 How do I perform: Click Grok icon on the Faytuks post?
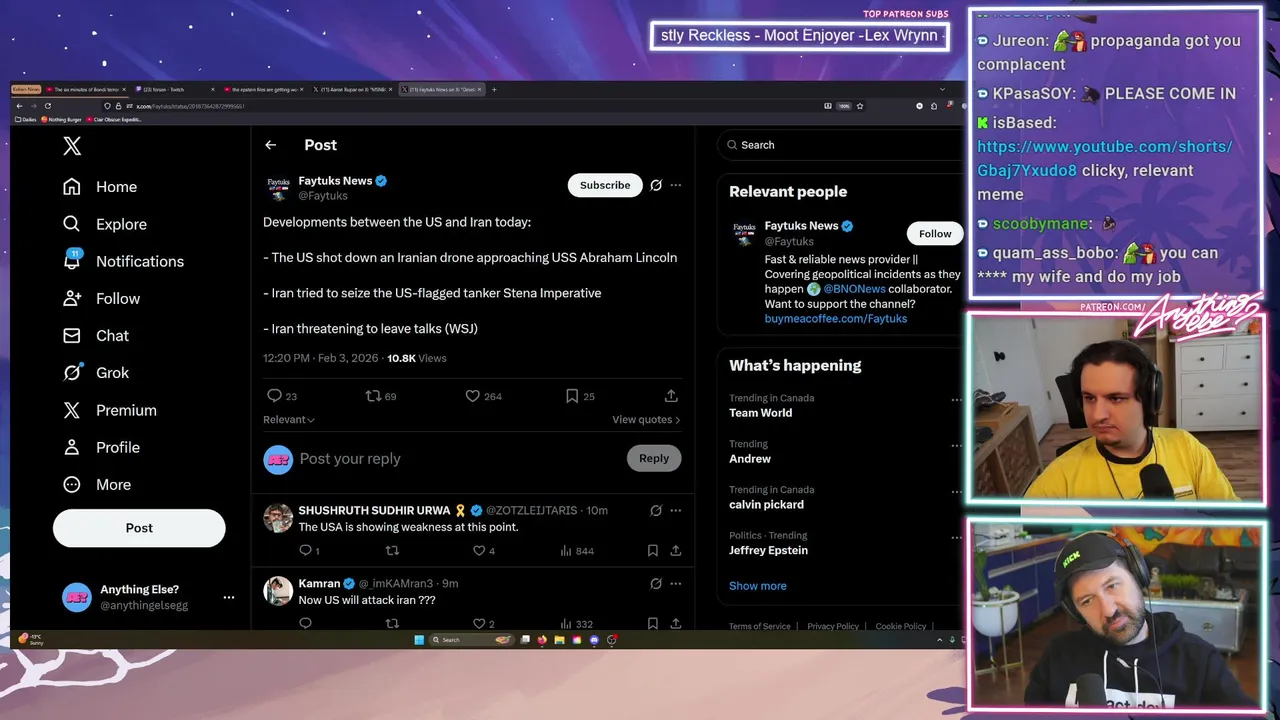pyautogui.click(x=656, y=185)
